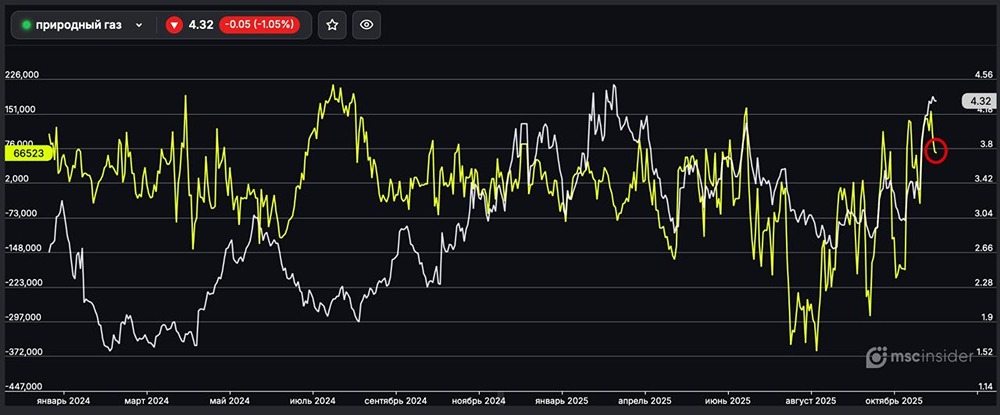1000x415 pixels.
Task: Click the апрель 2025 axis label
Action: coord(646,400)
